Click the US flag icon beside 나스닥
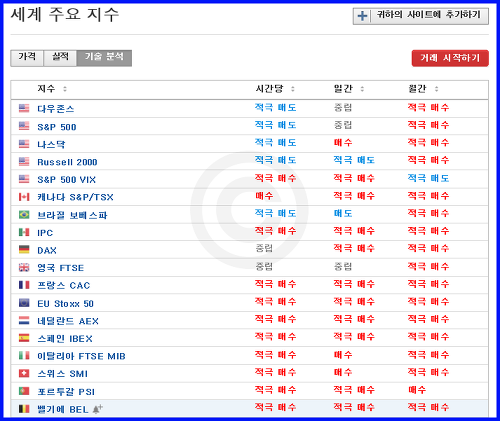 pos(24,144)
